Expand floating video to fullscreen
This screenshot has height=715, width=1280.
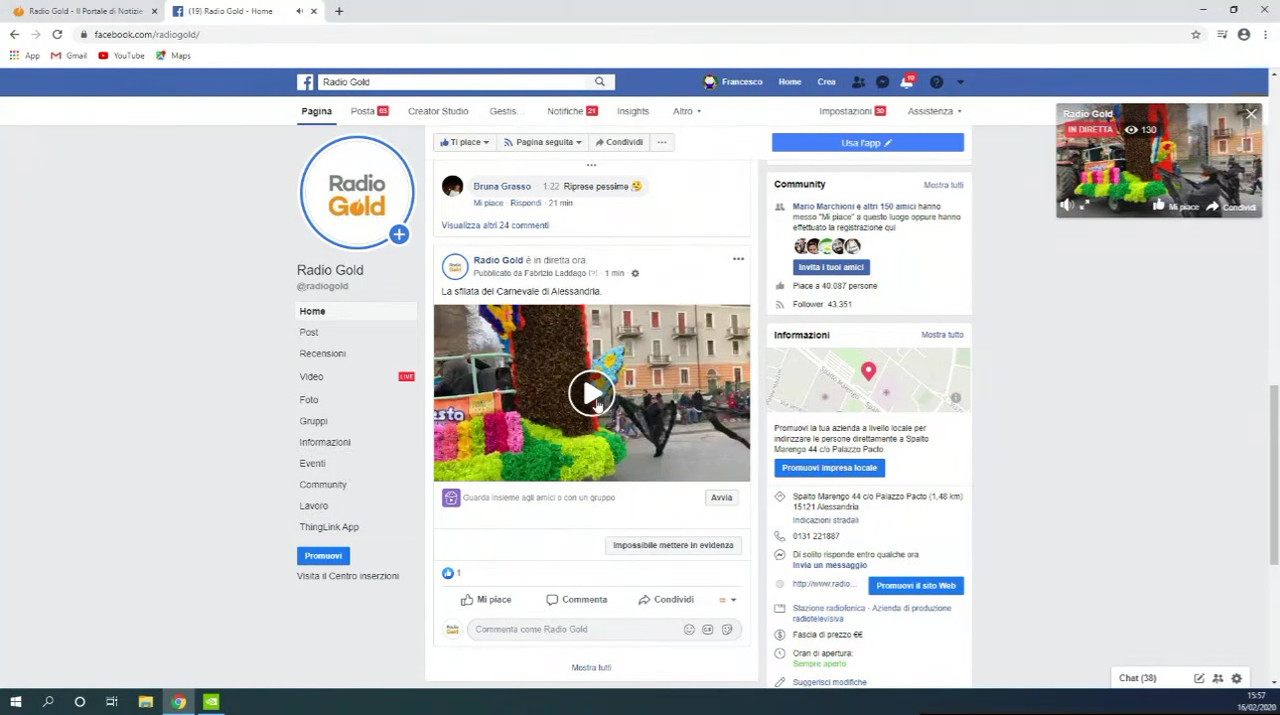1084,206
